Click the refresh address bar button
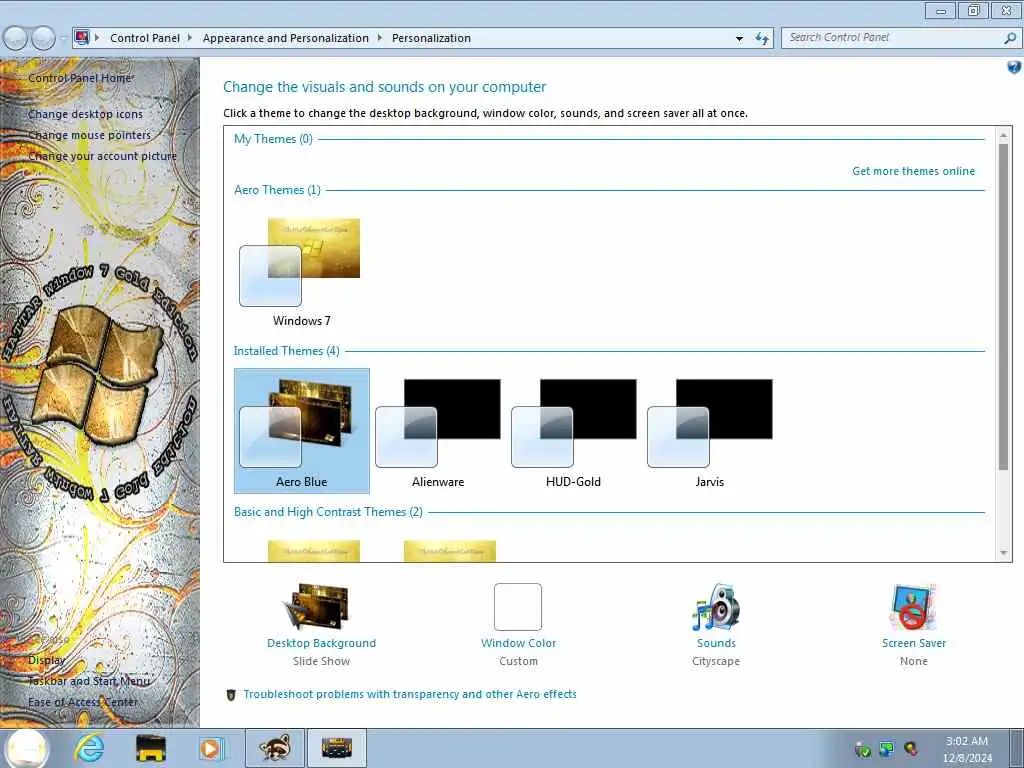The image size is (1024, 768). 761,39
